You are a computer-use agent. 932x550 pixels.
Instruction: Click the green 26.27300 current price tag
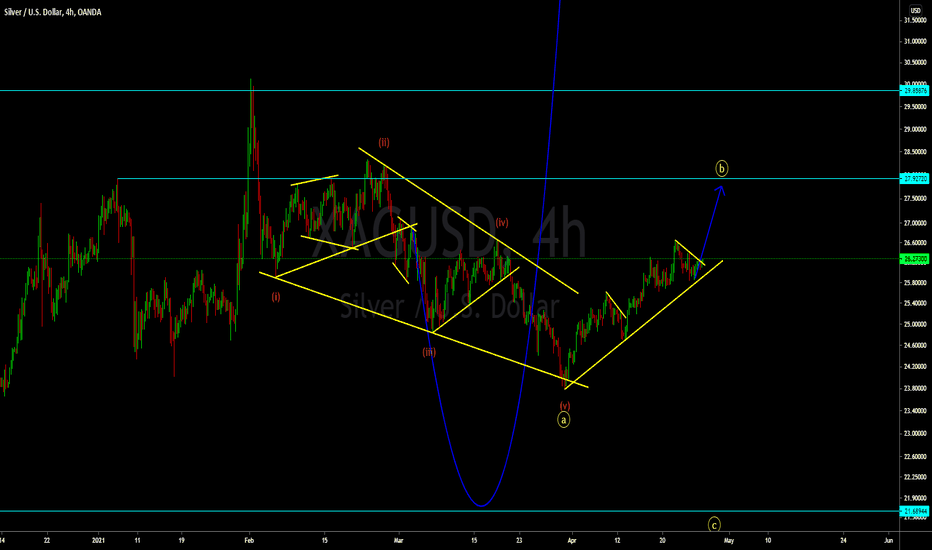[915, 259]
